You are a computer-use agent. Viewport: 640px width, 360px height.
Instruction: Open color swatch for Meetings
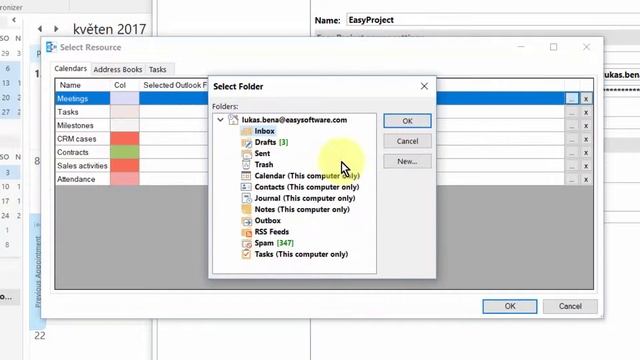point(124,98)
